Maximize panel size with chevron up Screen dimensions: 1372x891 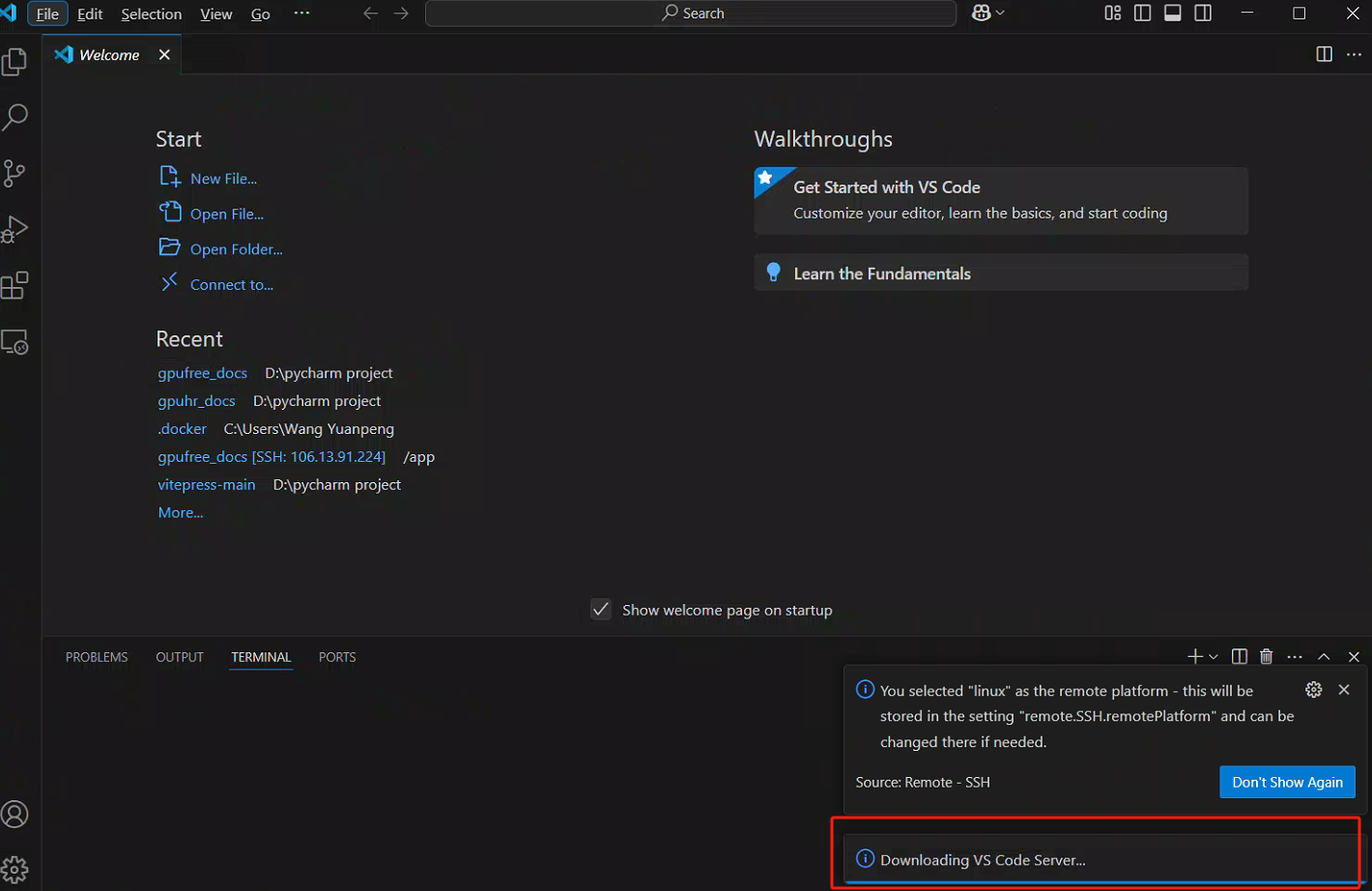[x=1324, y=657]
